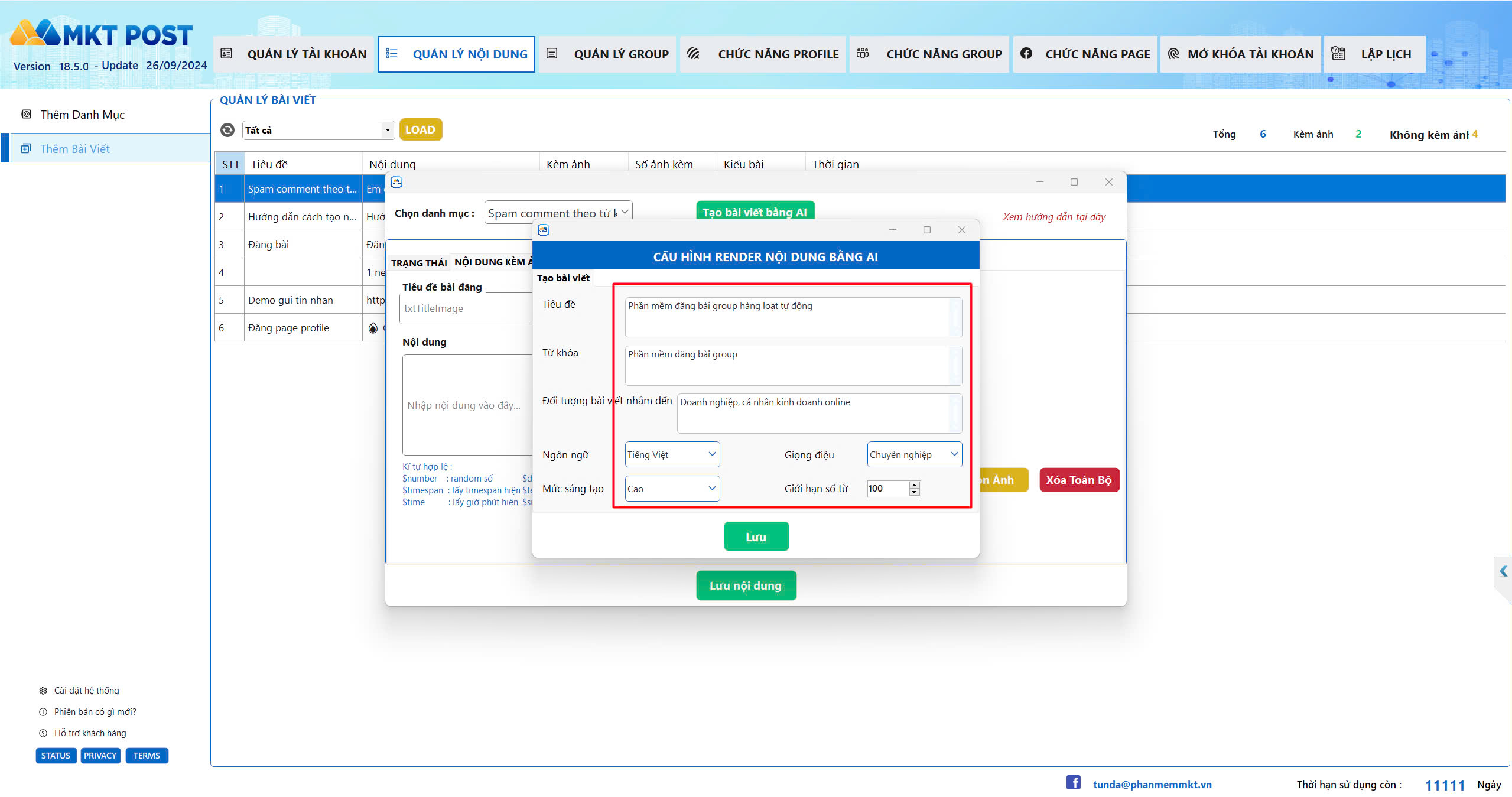Image resolution: width=1512 pixels, height=797 pixels.
Task: Click the Giới hạn số từ value 100
Action: click(888, 489)
